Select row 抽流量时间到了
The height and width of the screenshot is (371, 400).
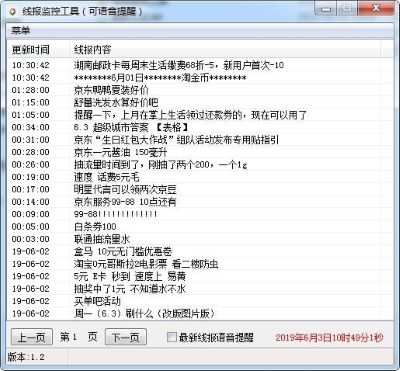click(200, 164)
